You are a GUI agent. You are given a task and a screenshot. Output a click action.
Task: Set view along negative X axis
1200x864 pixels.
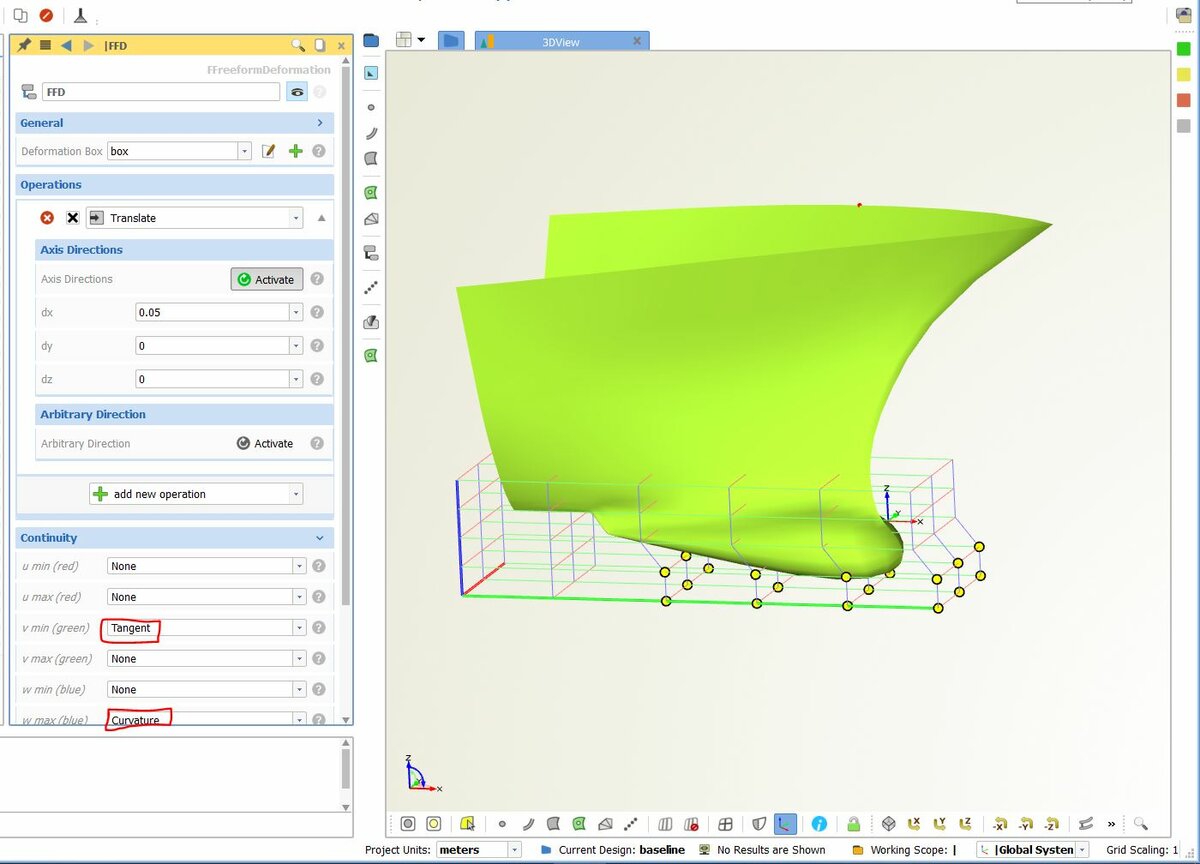(x=1000, y=824)
